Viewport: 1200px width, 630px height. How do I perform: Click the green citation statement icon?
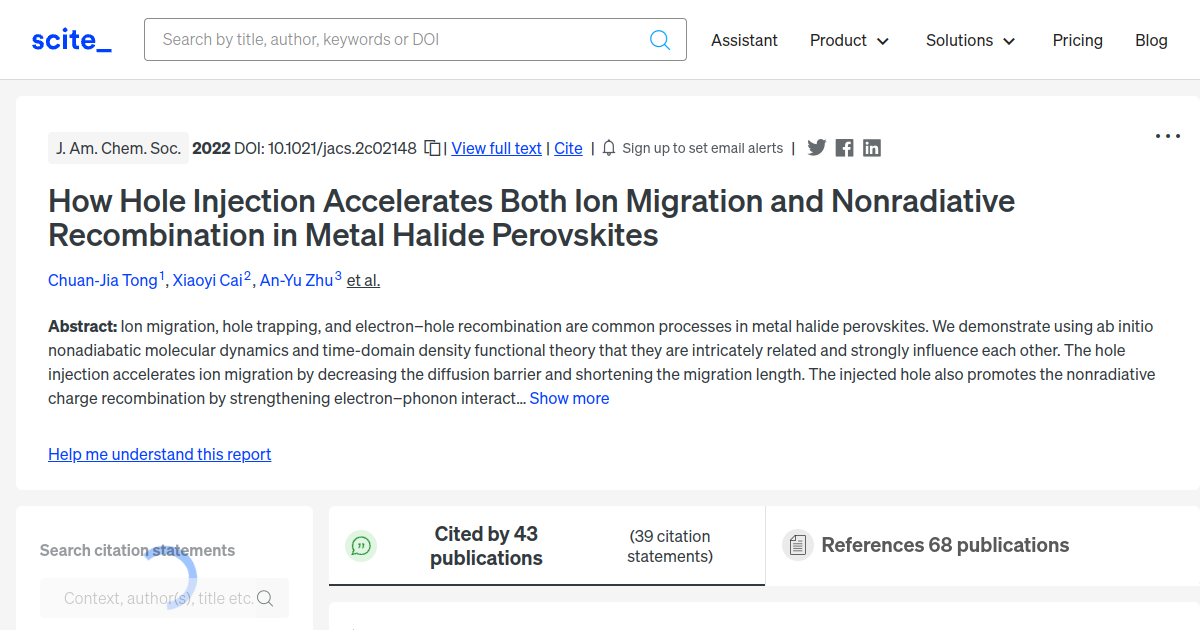point(361,545)
